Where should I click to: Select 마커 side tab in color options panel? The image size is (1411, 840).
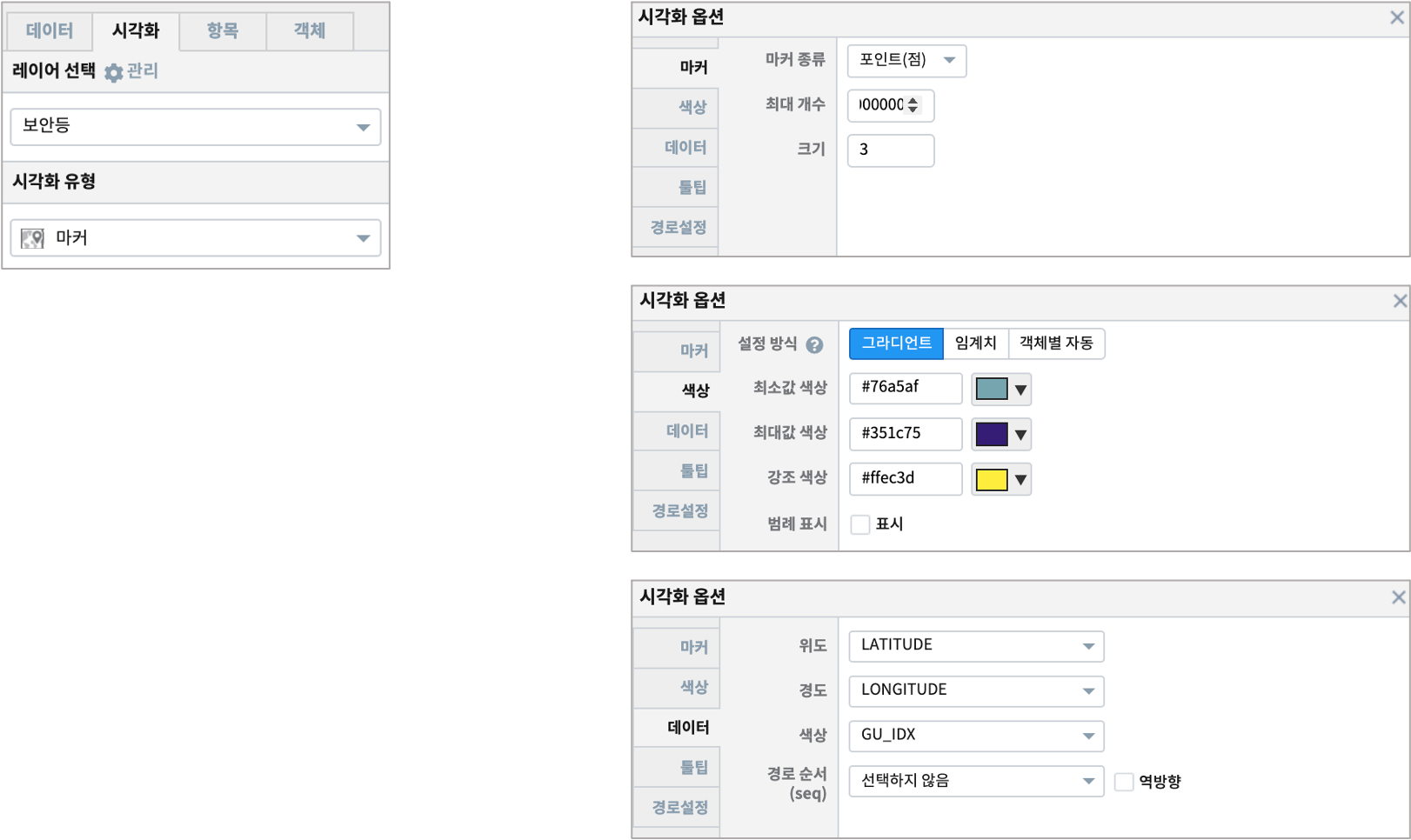click(x=677, y=351)
